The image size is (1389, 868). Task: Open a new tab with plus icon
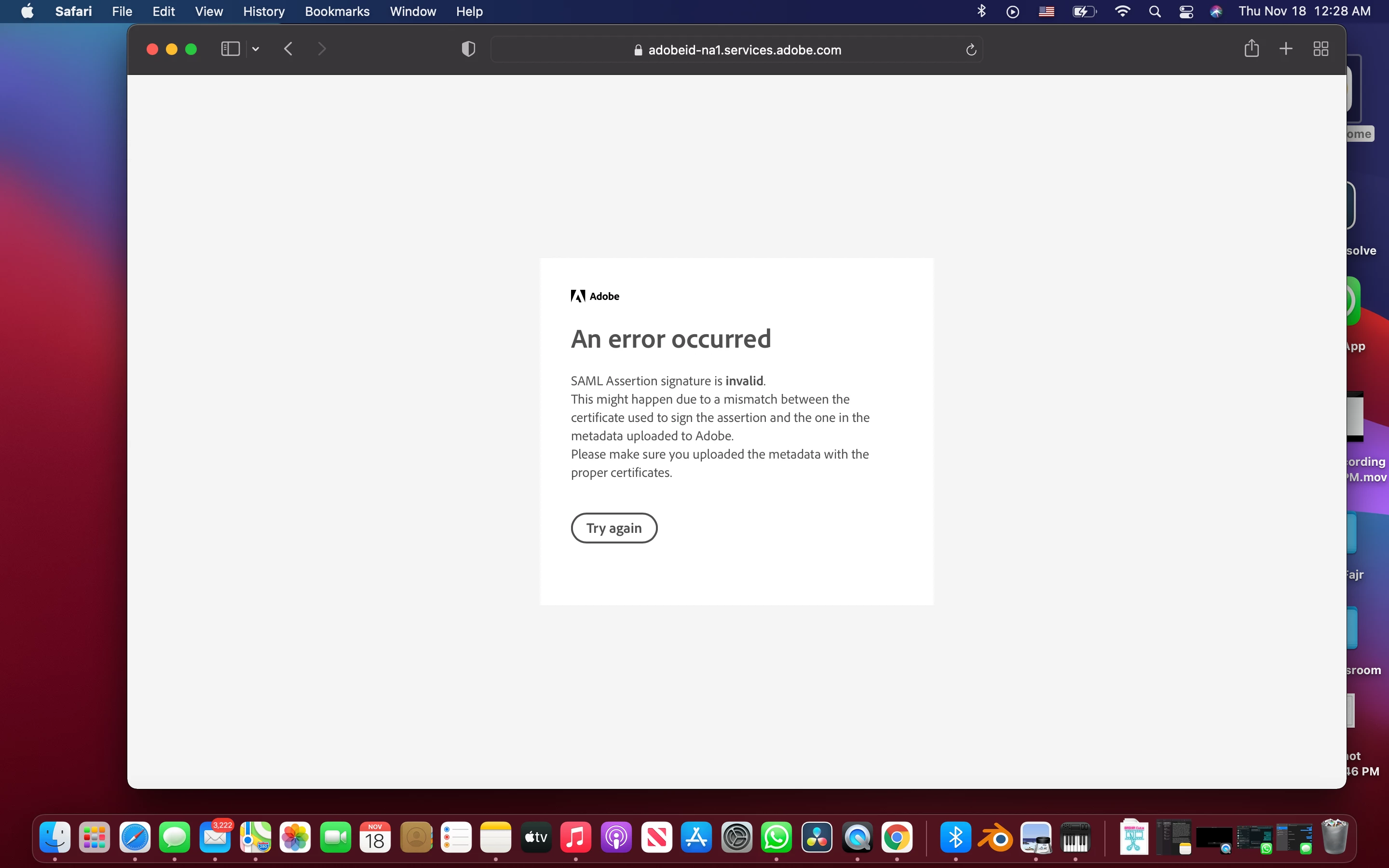[1286, 49]
